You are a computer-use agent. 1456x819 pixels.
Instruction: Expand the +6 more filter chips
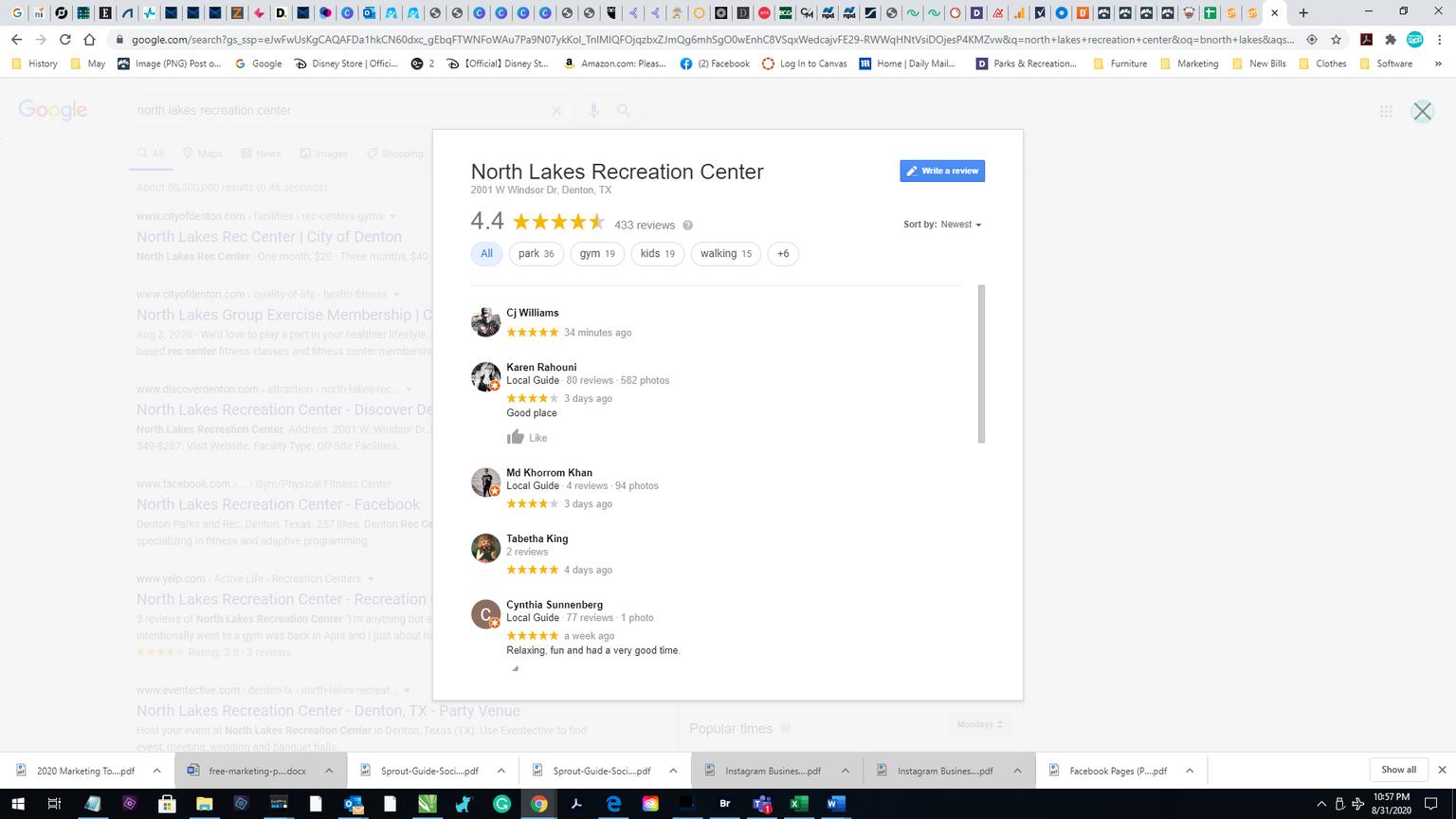783,254
